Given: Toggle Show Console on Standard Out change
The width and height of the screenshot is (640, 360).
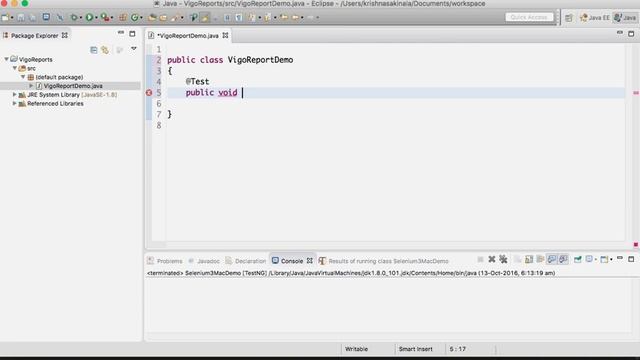Looking at the screenshot, I should pyautogui.click(x=552, y=259).
